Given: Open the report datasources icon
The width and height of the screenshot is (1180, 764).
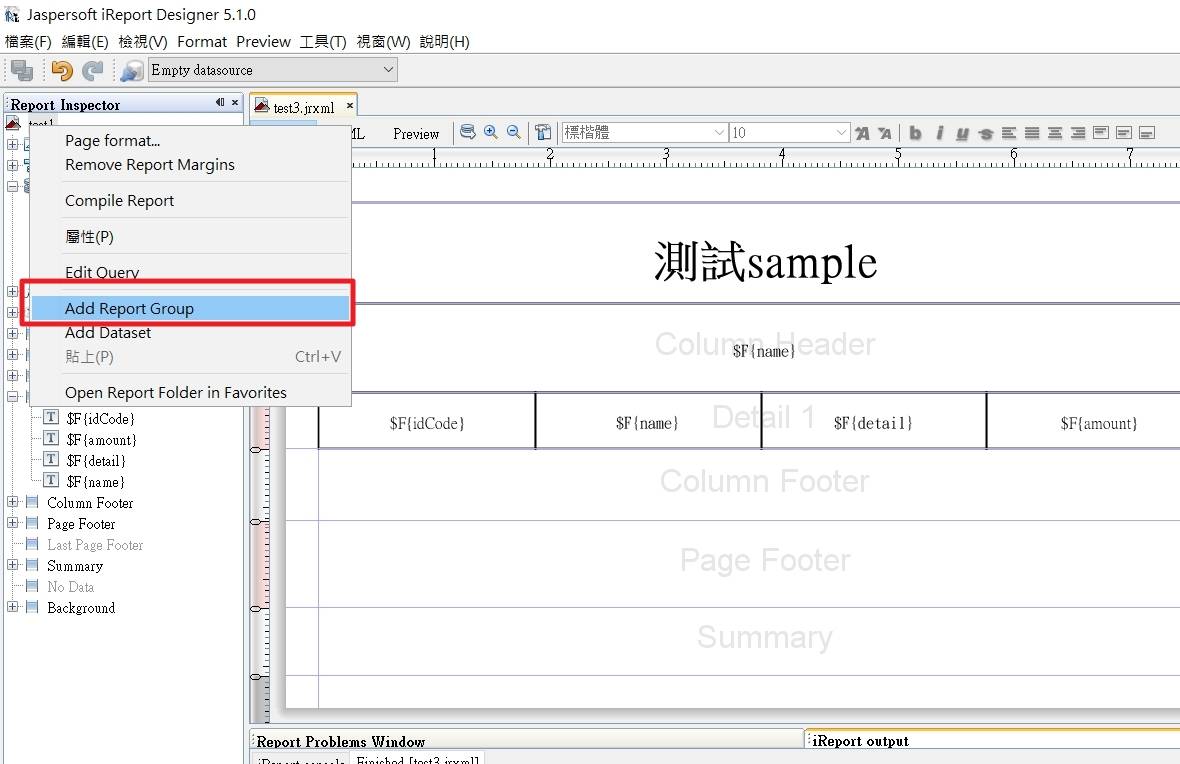Looking at the screenshot, I should 131,70.
